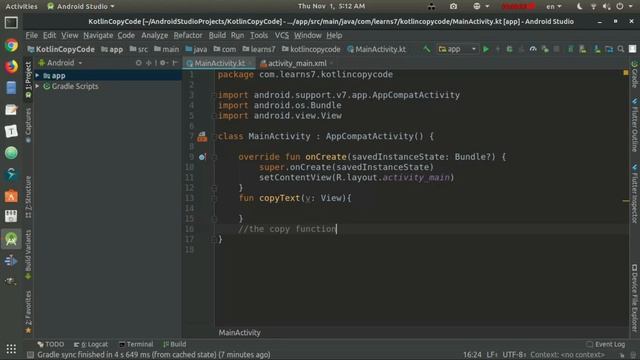Toggle the Device File Explorer window
This screenshot has height=360, width=640.
pos(635,298)
